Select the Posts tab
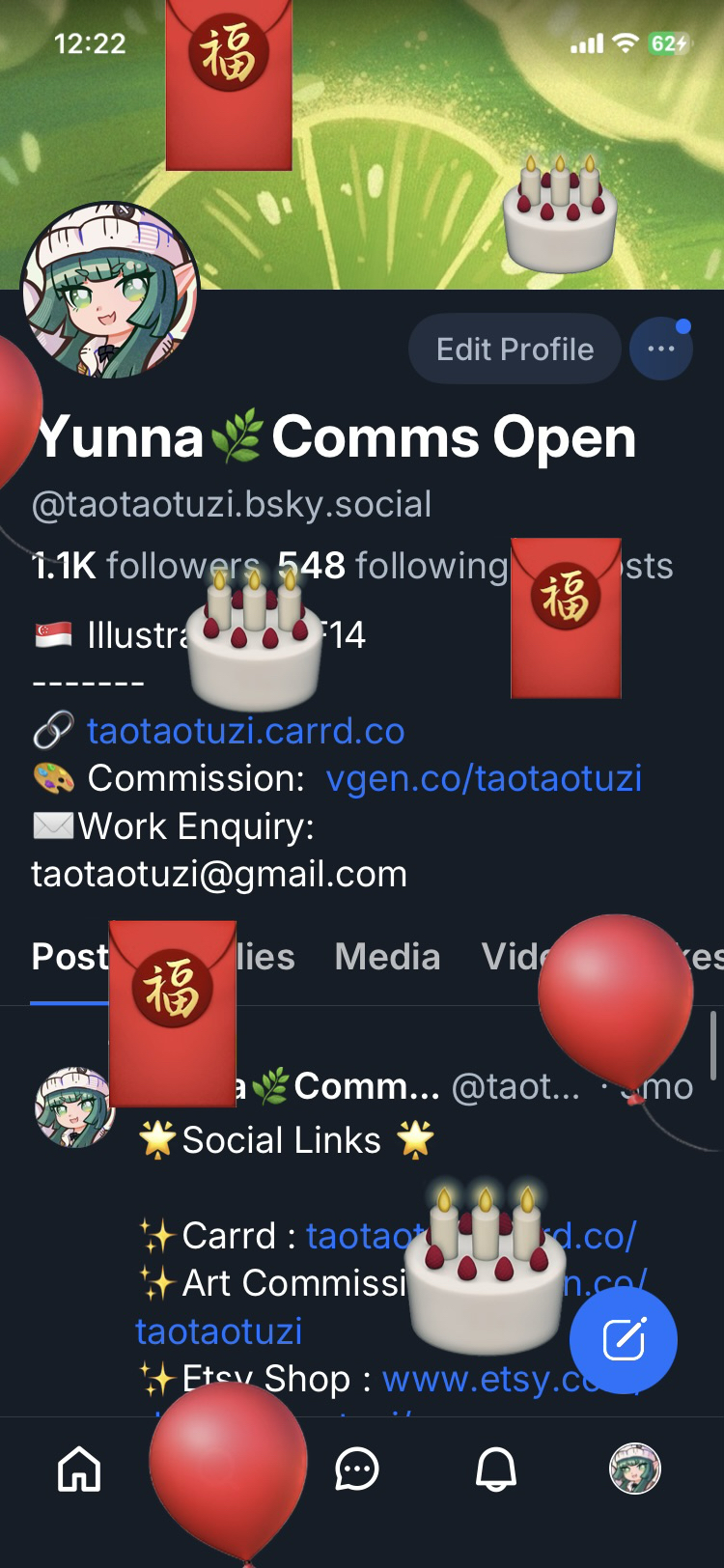724x1568 pixels. coord(70,957)
